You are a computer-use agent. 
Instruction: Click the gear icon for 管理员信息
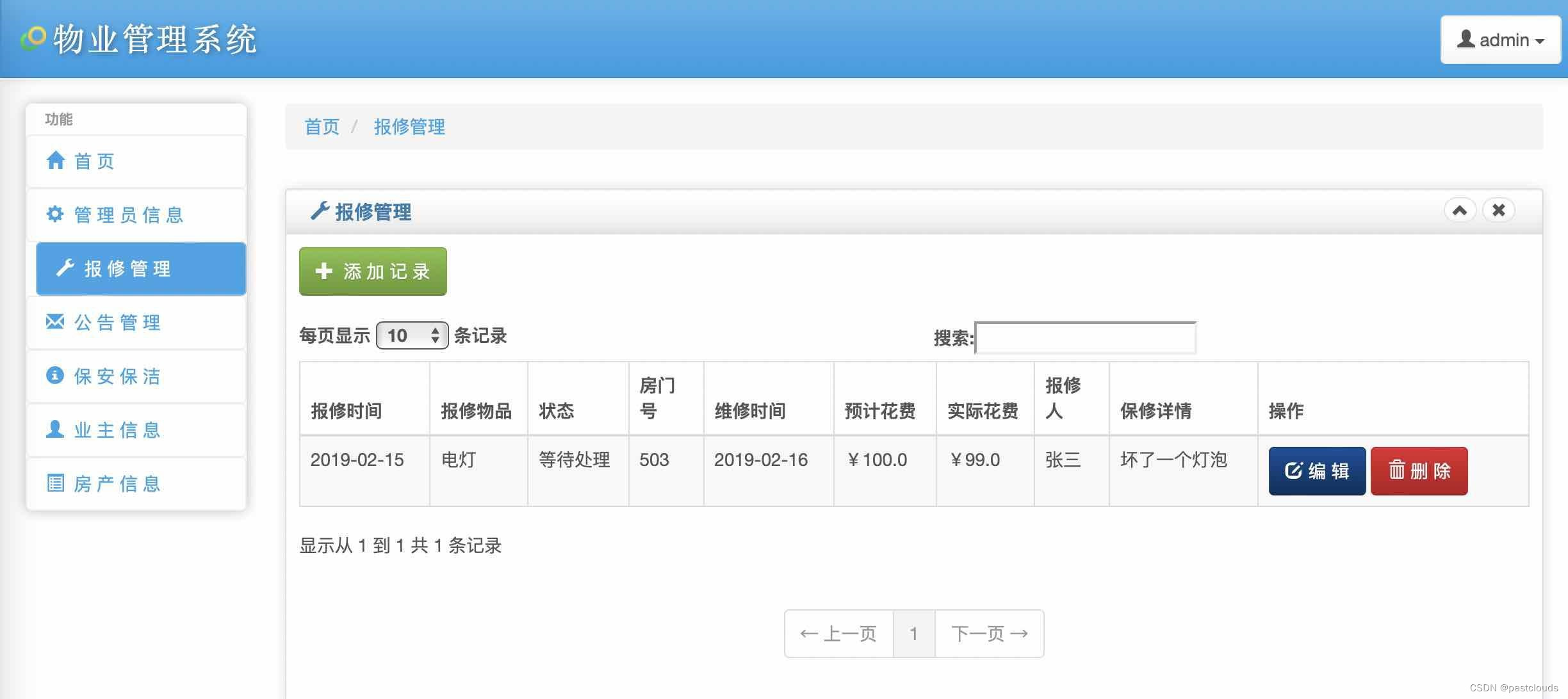(55, 214)
